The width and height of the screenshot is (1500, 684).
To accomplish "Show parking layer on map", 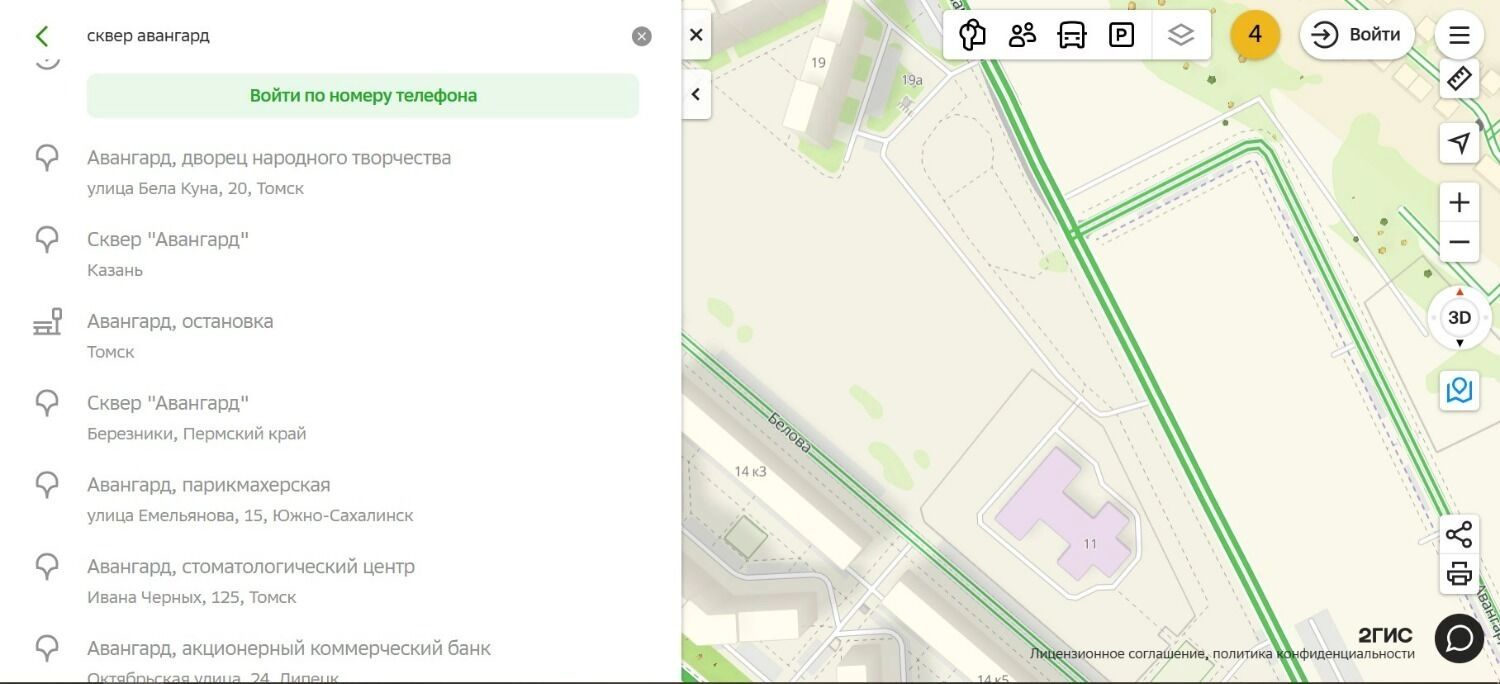I will click(1121, 35).
